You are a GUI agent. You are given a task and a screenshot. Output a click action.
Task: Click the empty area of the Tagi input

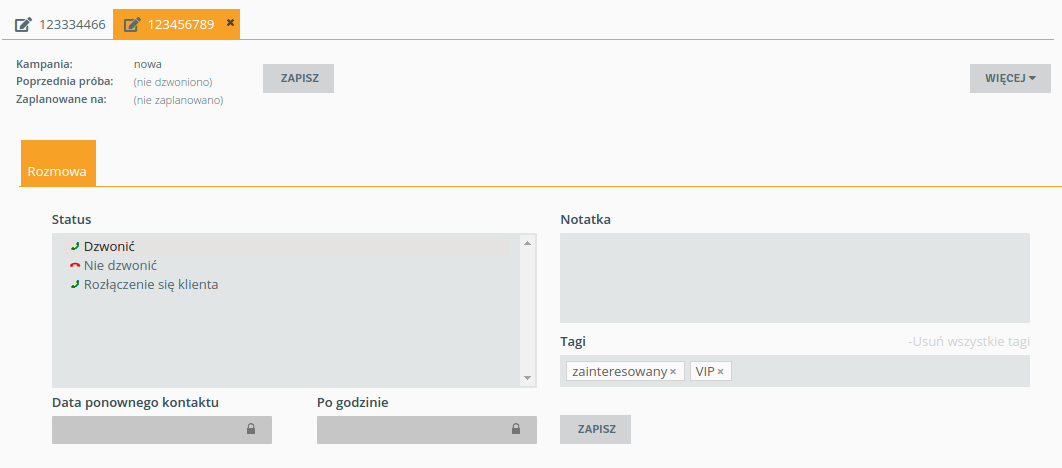pos(880,371)
